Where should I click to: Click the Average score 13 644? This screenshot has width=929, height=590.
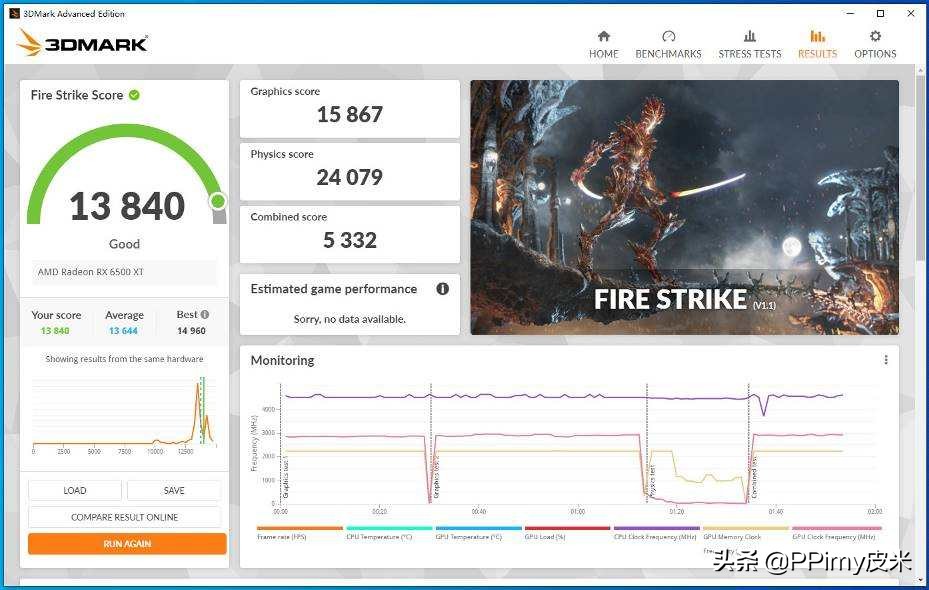pos(123,331)
